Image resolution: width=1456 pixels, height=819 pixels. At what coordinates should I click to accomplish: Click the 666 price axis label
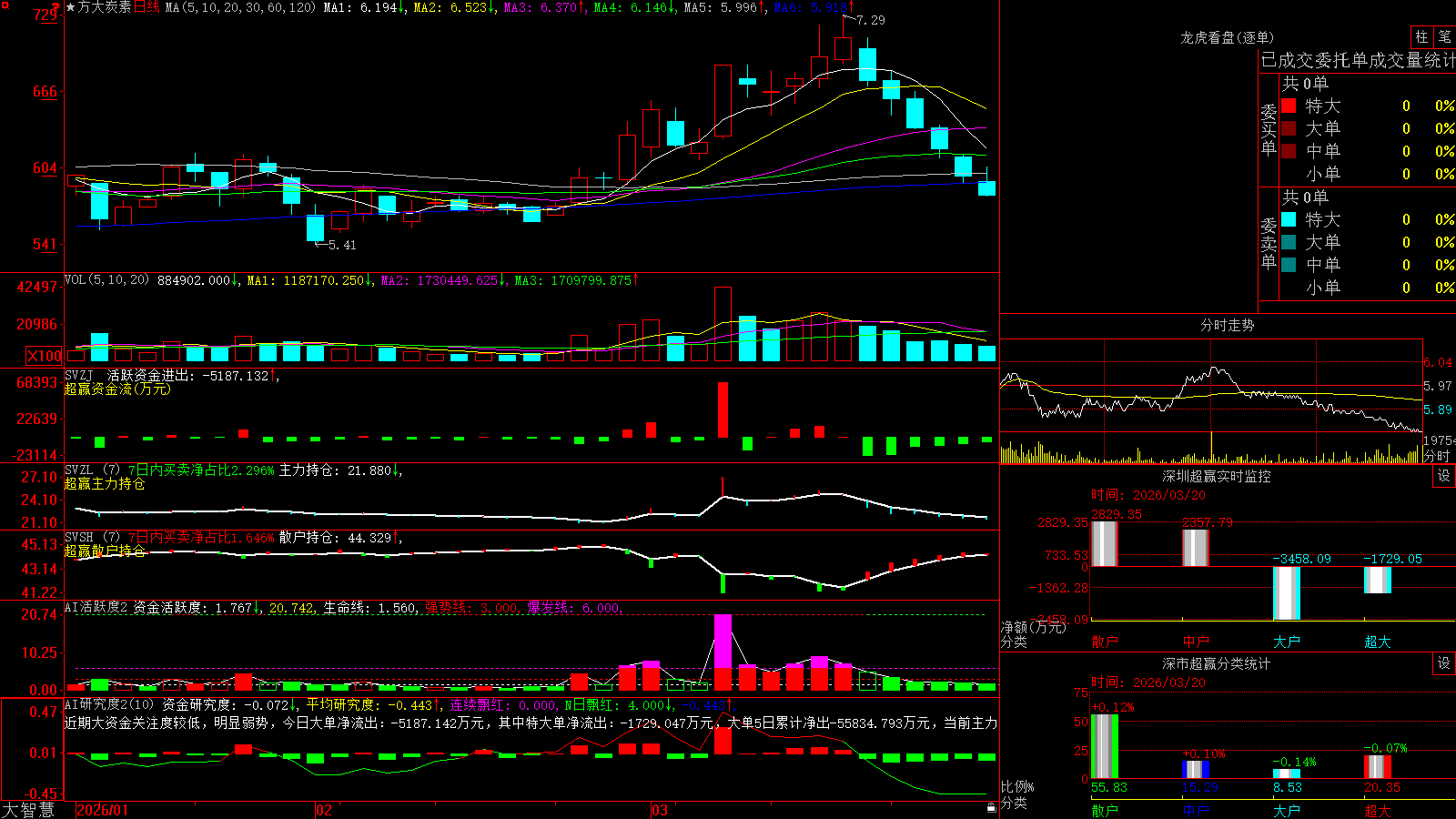[x=45, y=91]
